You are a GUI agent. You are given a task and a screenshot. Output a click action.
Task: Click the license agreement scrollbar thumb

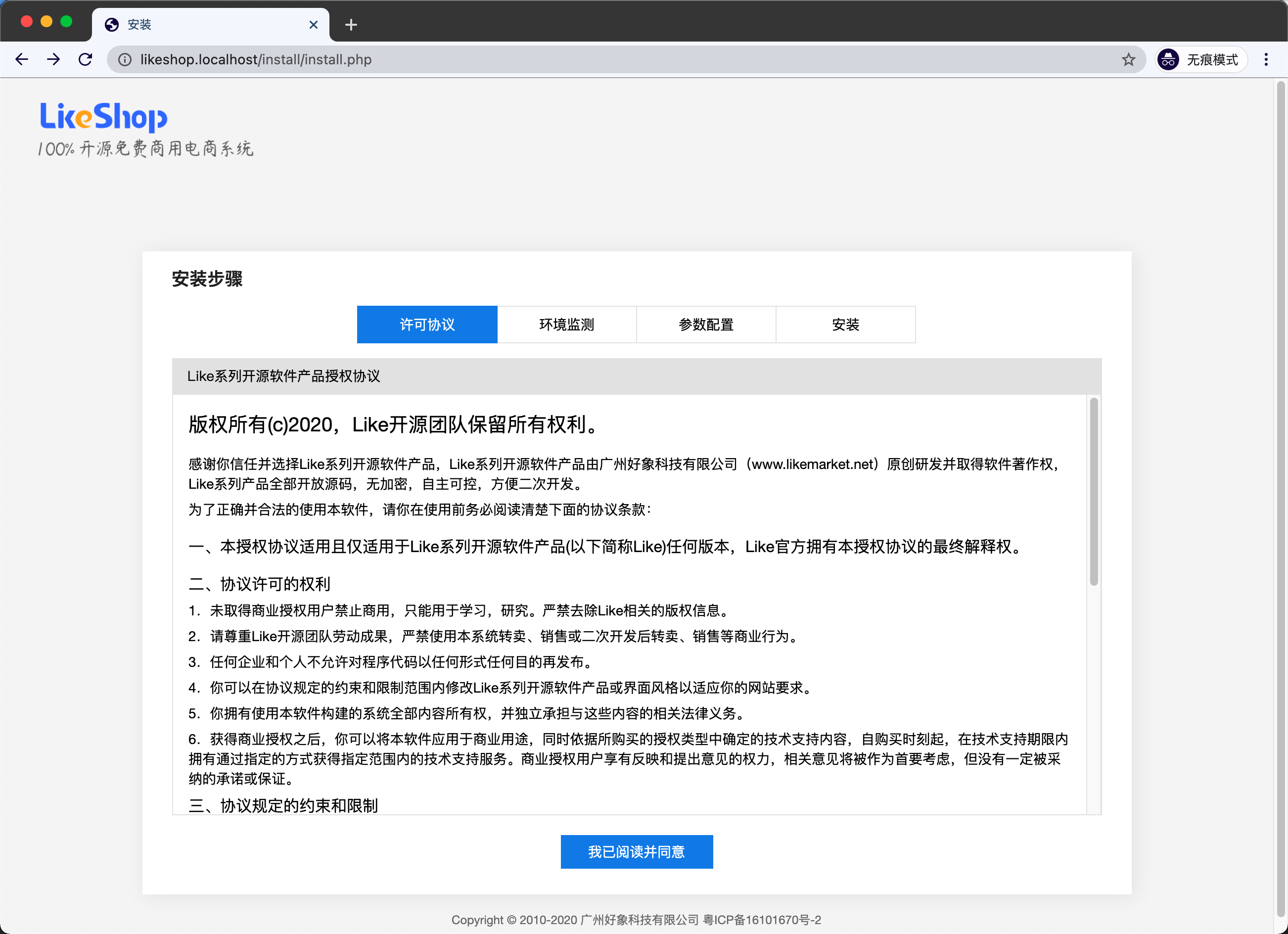(1094, 491)
